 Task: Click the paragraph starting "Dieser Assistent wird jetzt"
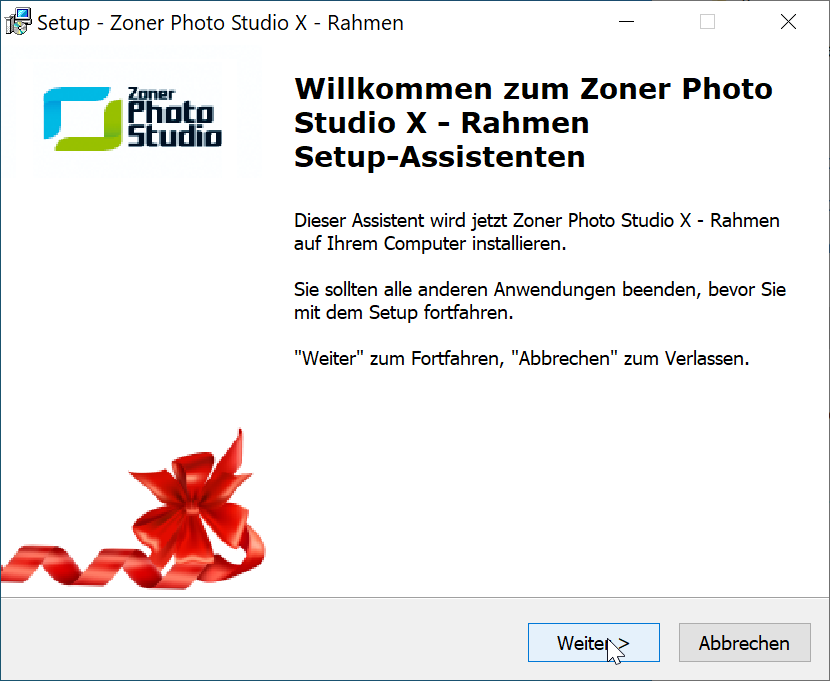pyautogui.click(x=537, y=232)
